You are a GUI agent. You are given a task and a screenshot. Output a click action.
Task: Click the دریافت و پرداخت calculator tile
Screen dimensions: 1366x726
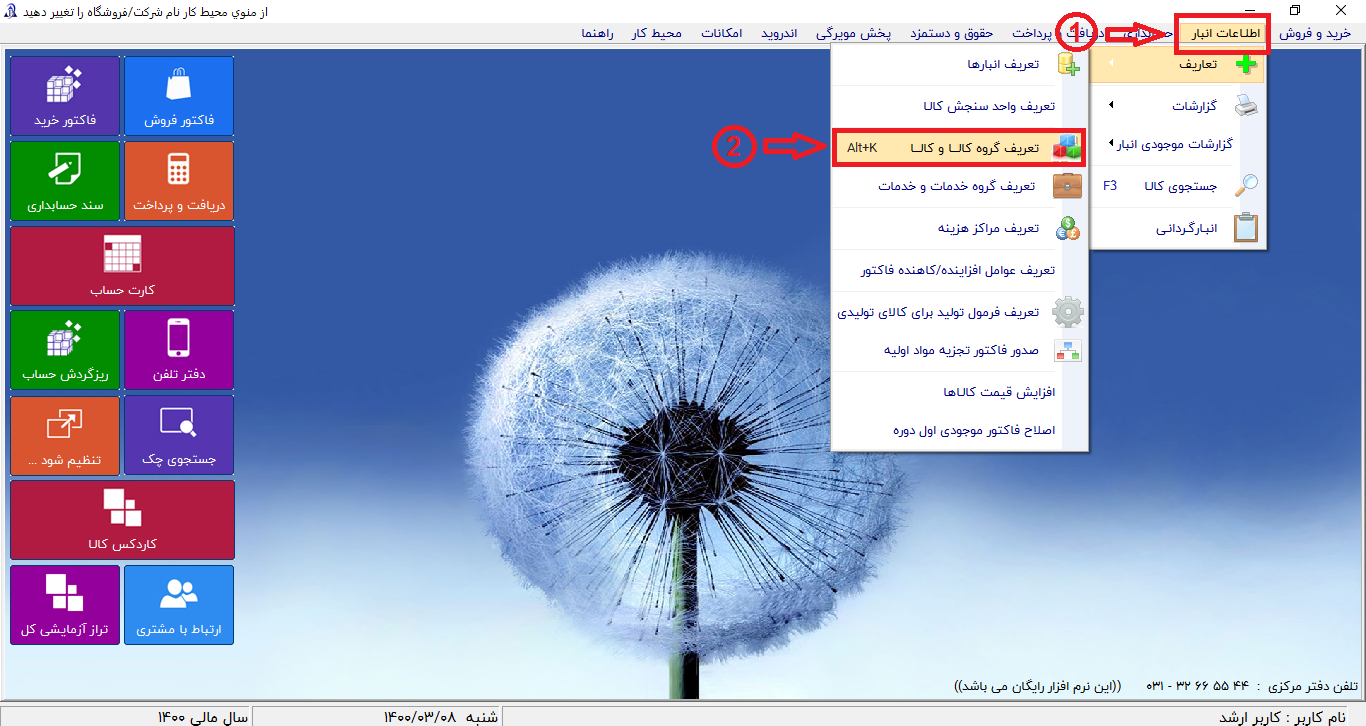[179, 181]
